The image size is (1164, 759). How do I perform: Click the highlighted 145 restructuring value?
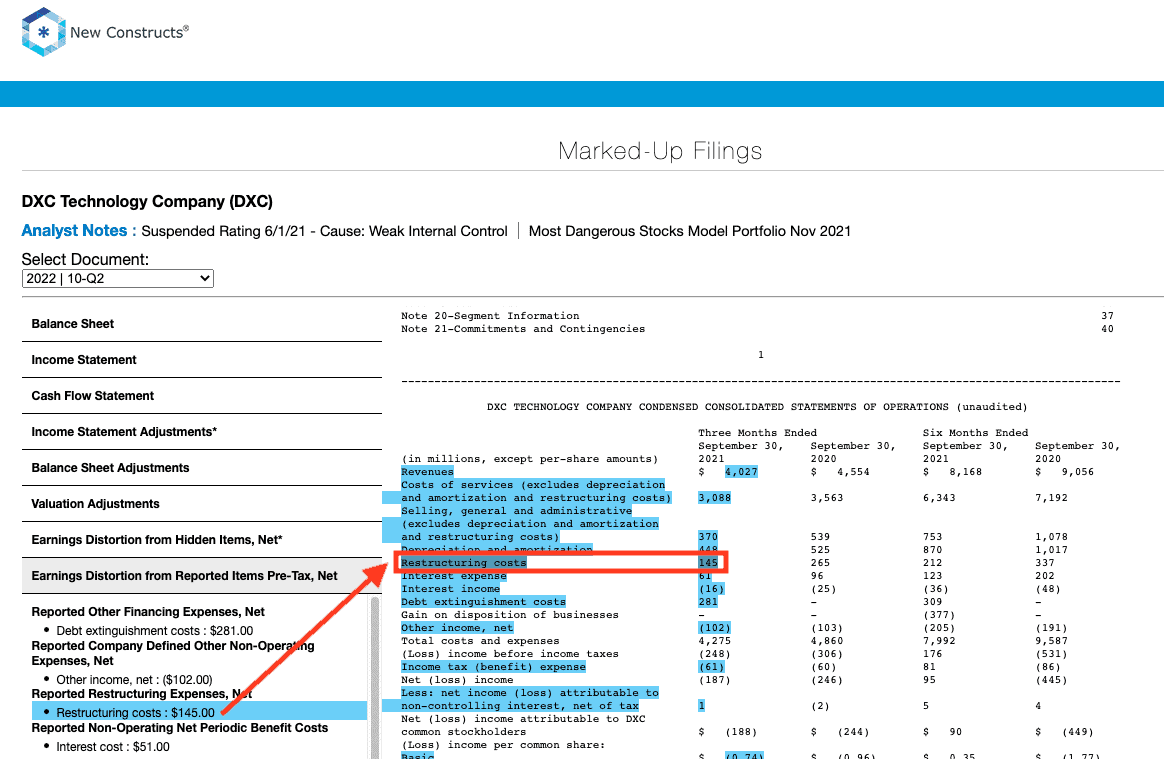coord(707,562)
